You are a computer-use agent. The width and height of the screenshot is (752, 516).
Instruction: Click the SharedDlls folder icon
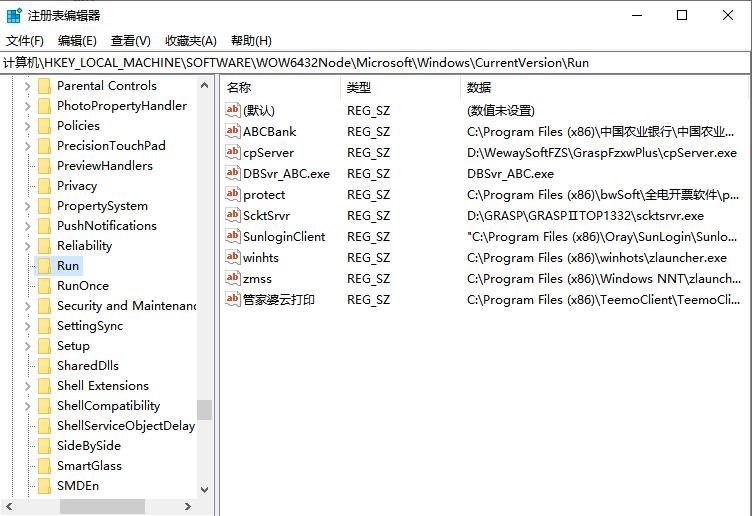click(44, 366)
